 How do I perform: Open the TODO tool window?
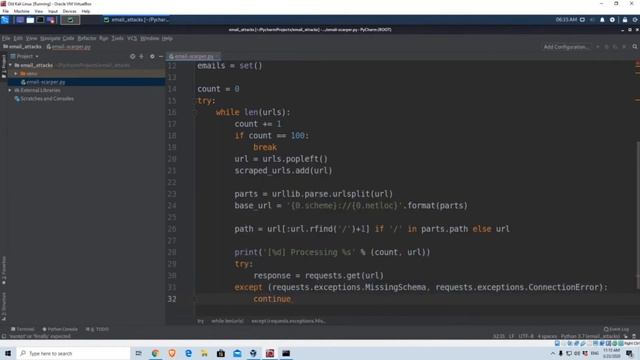[98, 329]
